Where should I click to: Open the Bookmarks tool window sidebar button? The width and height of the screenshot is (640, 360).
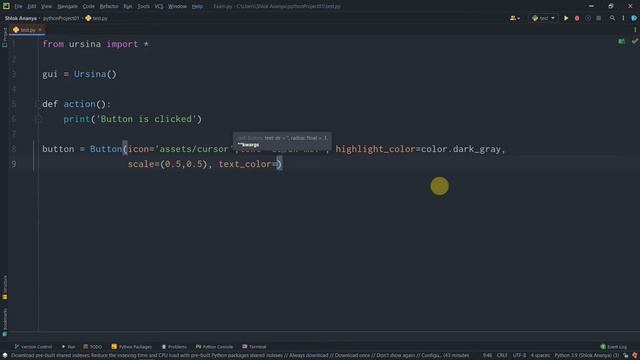point(4,321)
